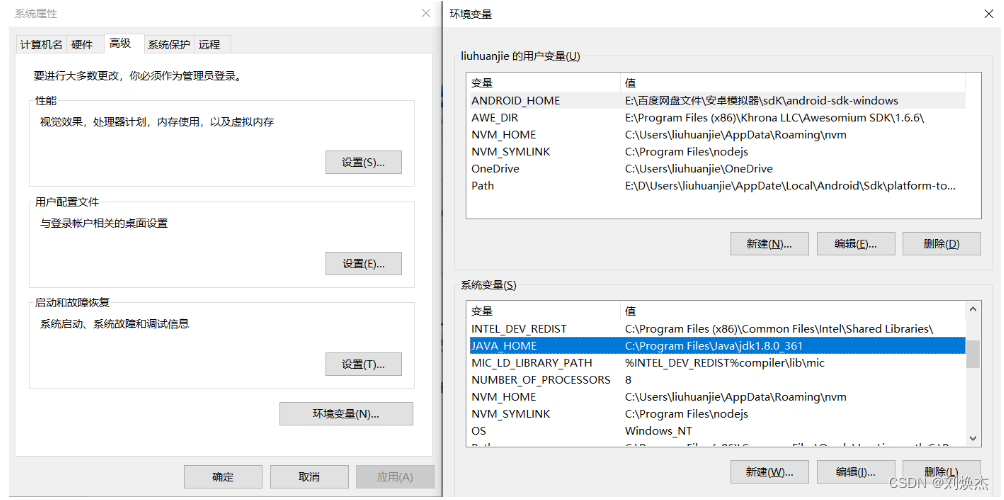Click the Windows_NT value cell

pos(658,431)
